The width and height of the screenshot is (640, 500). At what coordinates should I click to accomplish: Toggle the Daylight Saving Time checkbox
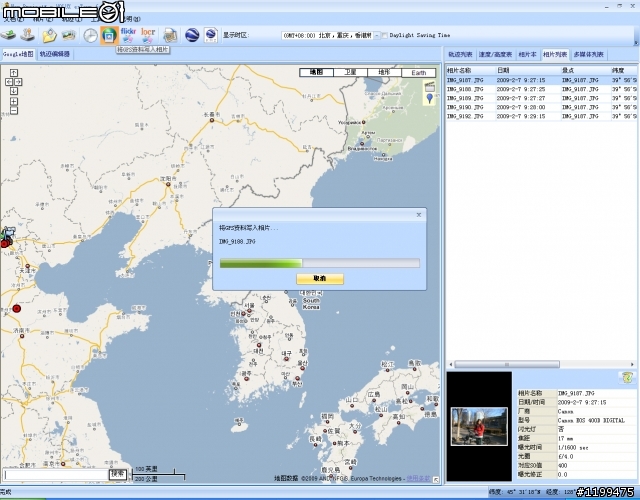pos(384,36)
